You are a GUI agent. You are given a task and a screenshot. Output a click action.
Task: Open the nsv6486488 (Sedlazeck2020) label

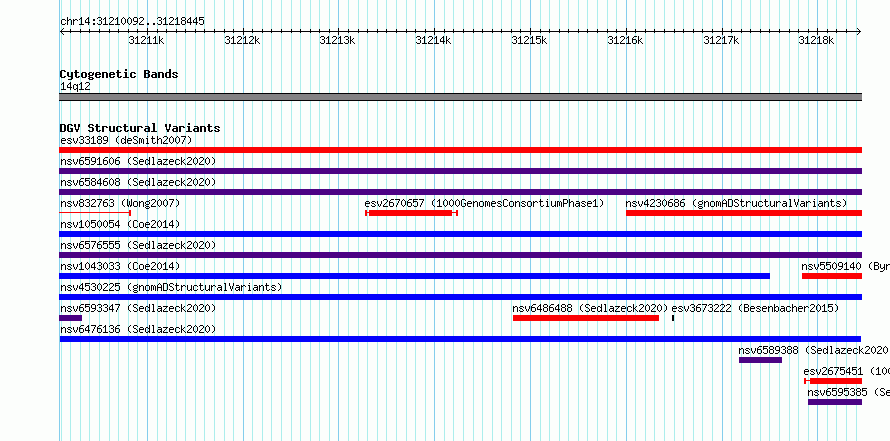[590, 308]
